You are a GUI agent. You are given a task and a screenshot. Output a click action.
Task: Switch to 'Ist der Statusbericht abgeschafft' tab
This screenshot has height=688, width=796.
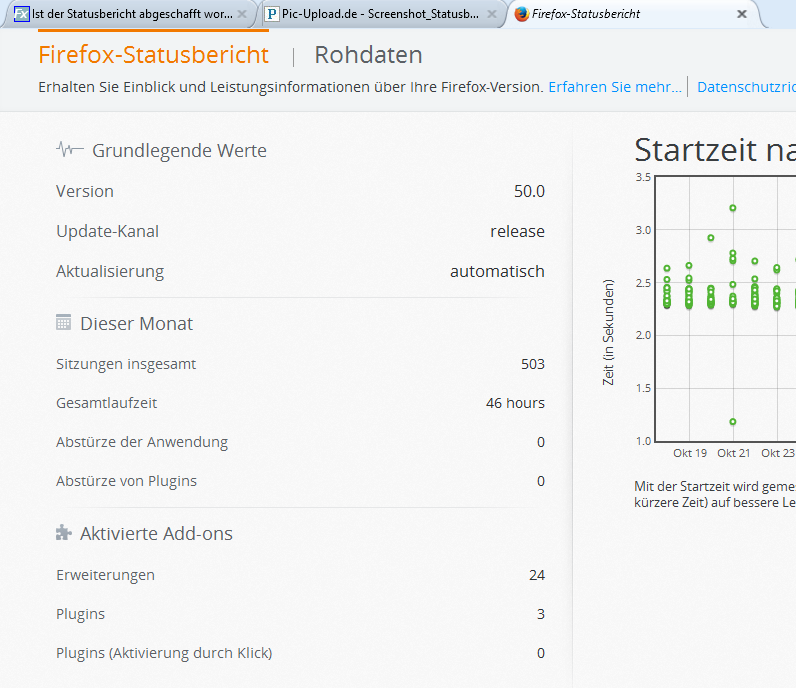(x=132, y=14)
